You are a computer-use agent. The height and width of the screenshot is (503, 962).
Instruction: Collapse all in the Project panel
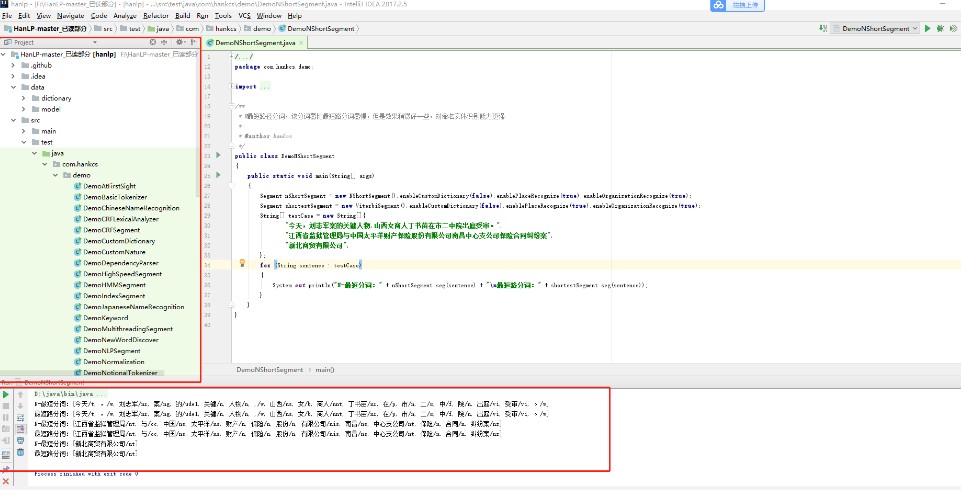point(164,42)
